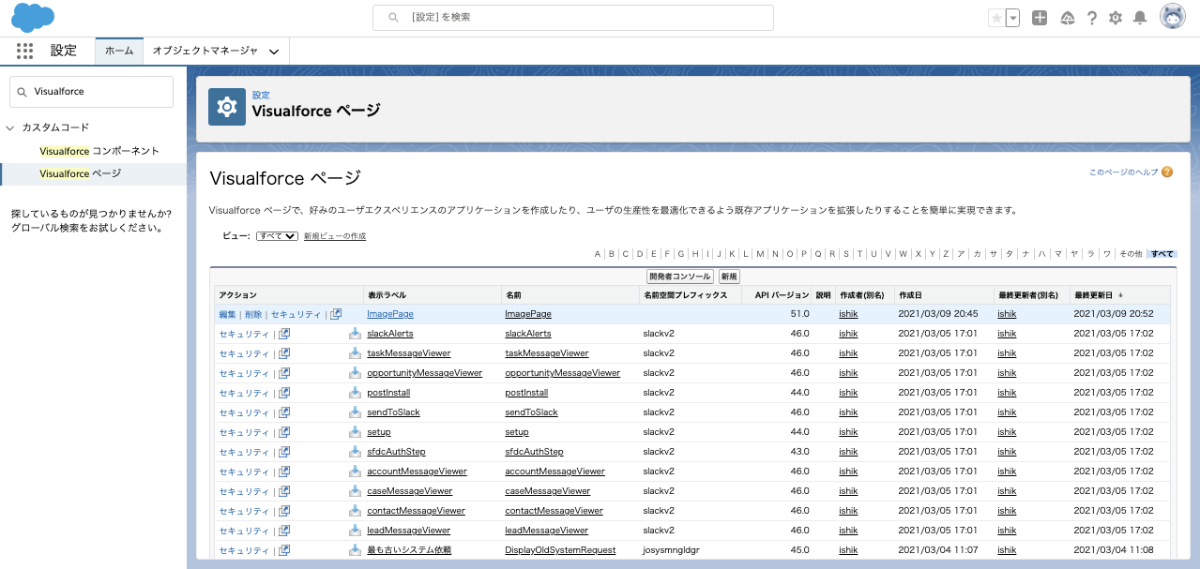This screenshot has width=1200, height=569.
Task: Open the notifications bell
Action: click(x=1139, y=17)
